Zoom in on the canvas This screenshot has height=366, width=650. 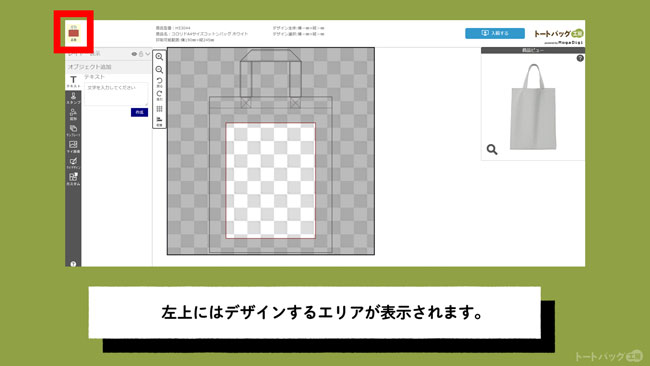click(159, 57)
